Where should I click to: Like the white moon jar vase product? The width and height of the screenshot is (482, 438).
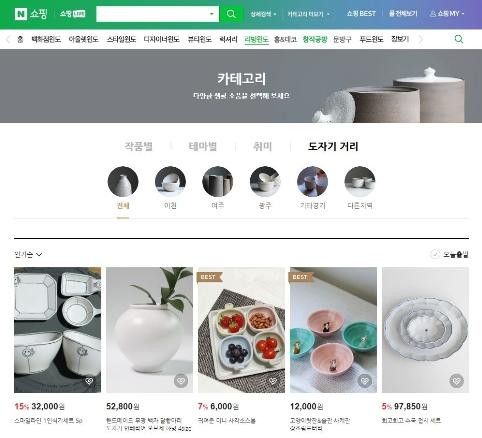coord(181,381)
